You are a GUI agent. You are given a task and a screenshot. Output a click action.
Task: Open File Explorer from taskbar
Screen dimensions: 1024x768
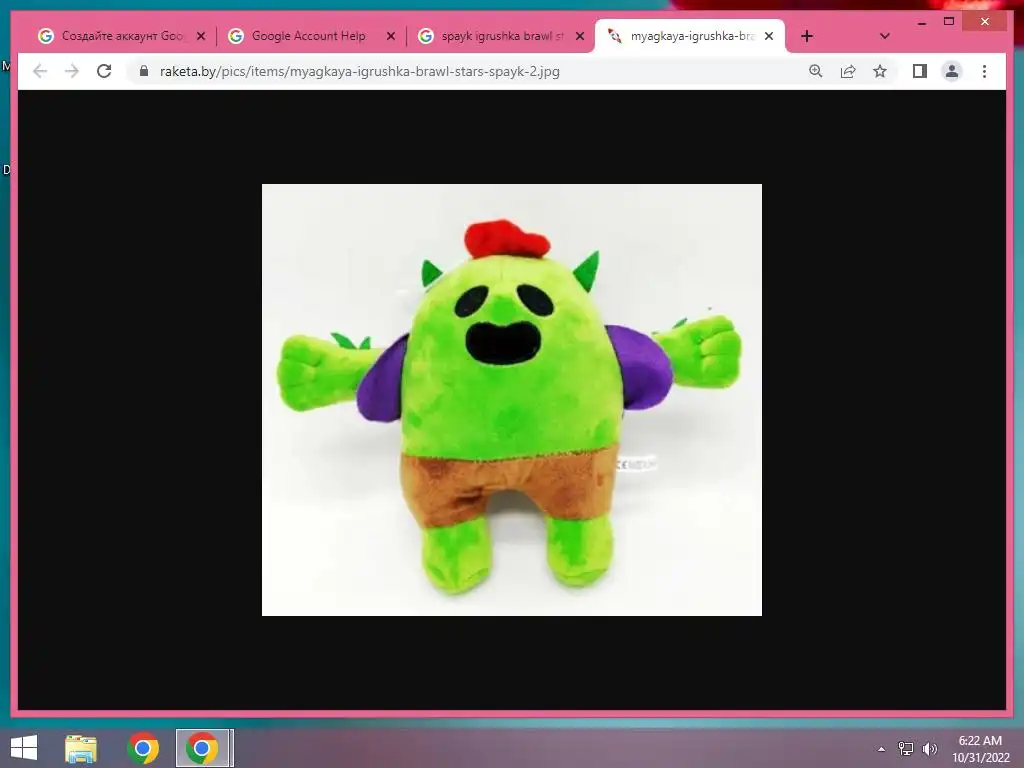point(81,748)
